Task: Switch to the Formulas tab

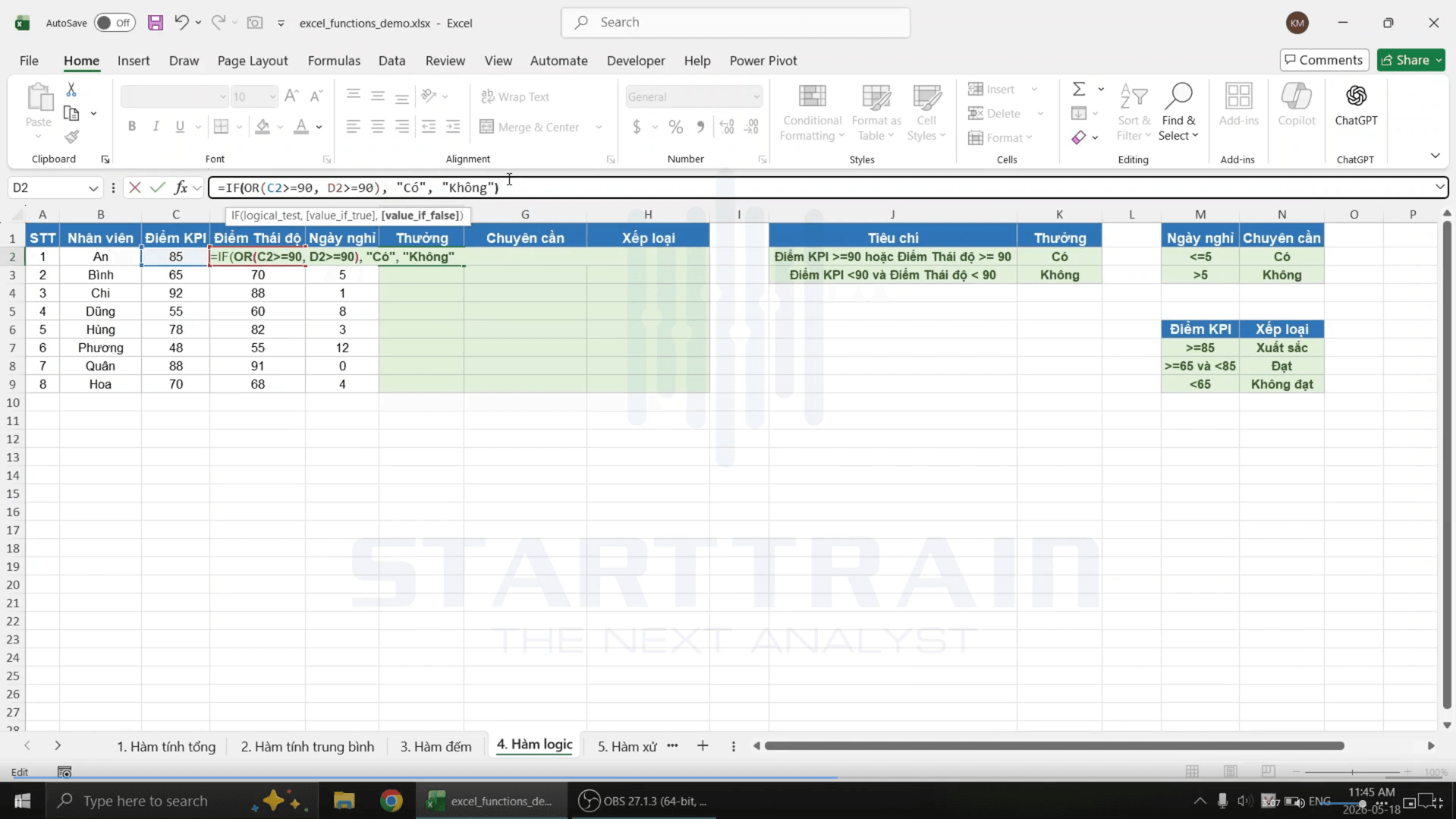Action: tap(334, 61)
